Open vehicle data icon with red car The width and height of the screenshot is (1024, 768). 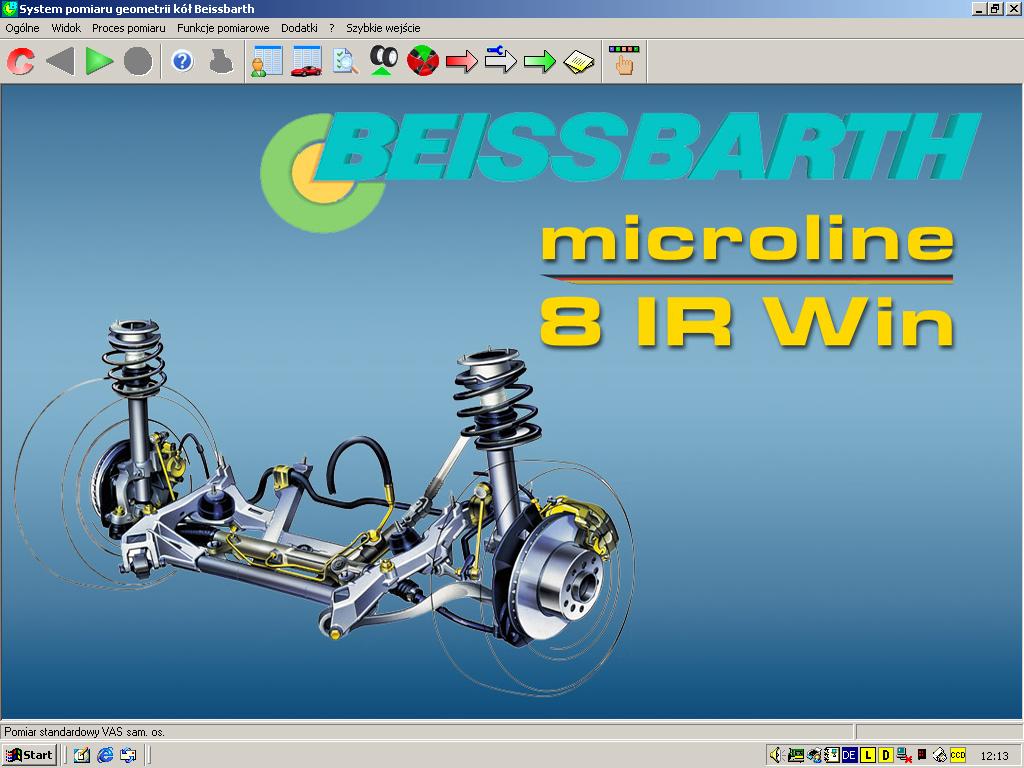[x=306, y=62]
